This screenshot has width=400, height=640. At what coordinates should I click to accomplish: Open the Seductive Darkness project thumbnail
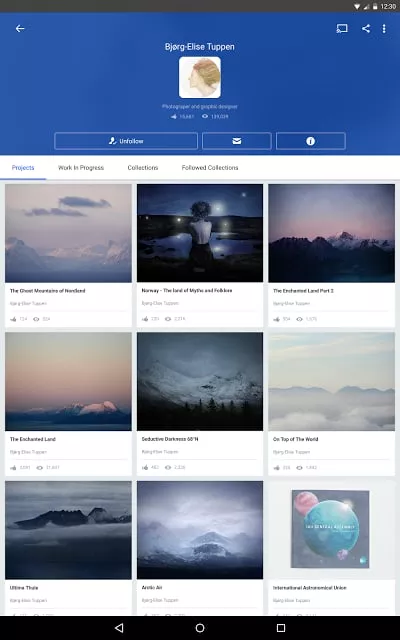(200, 381)
